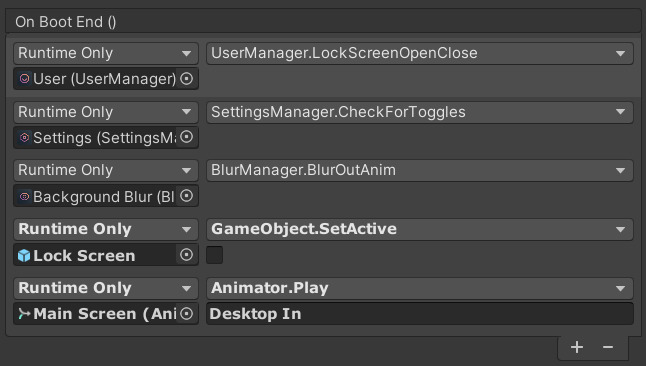Click the plus icon to add event listener
Screen dimensions: 646x366
[577, 347]
